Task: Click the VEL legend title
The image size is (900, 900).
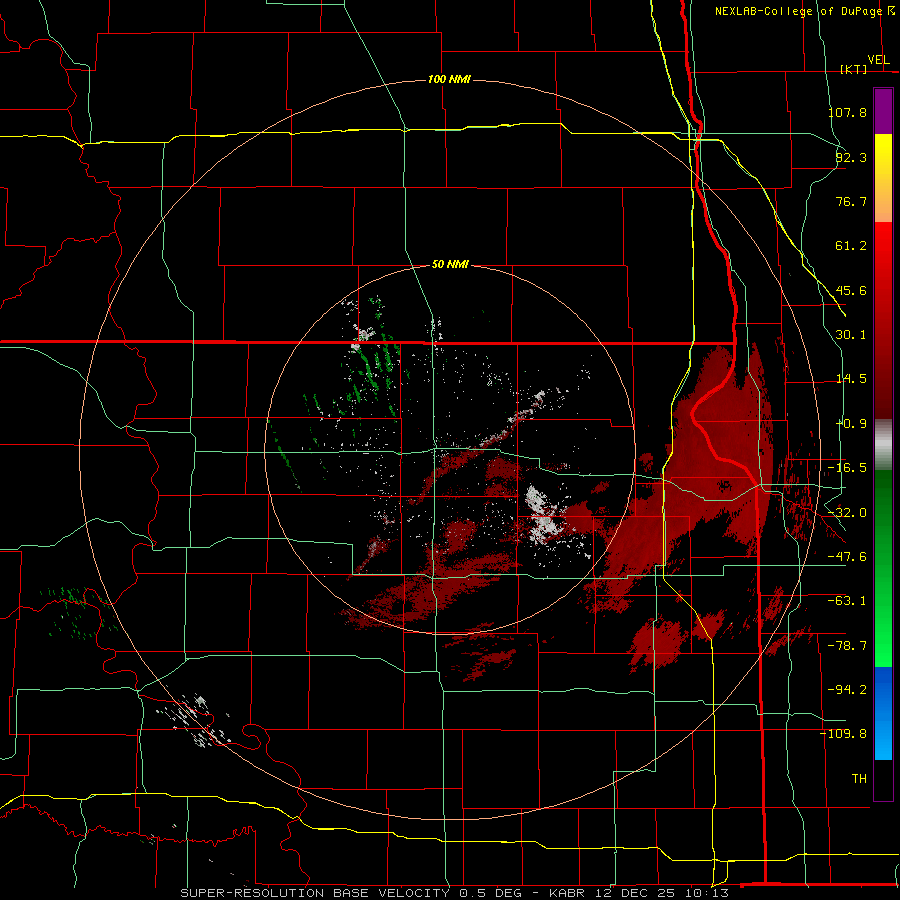Action: click(x=878, y=60)
